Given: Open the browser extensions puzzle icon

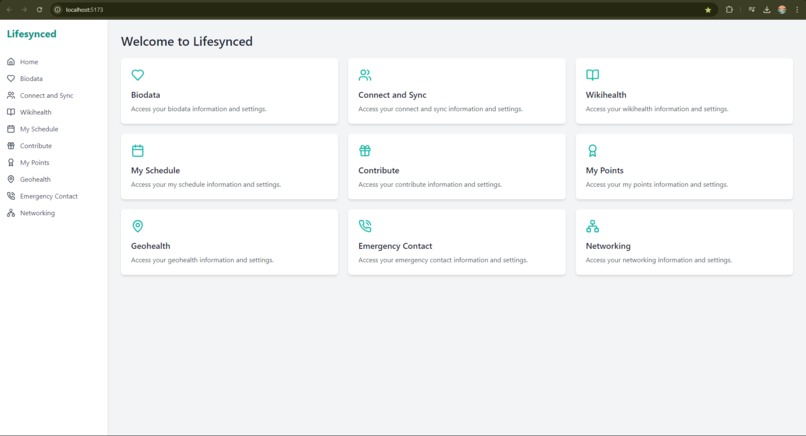Looking at the screenshot, I should tap(729, 9).
